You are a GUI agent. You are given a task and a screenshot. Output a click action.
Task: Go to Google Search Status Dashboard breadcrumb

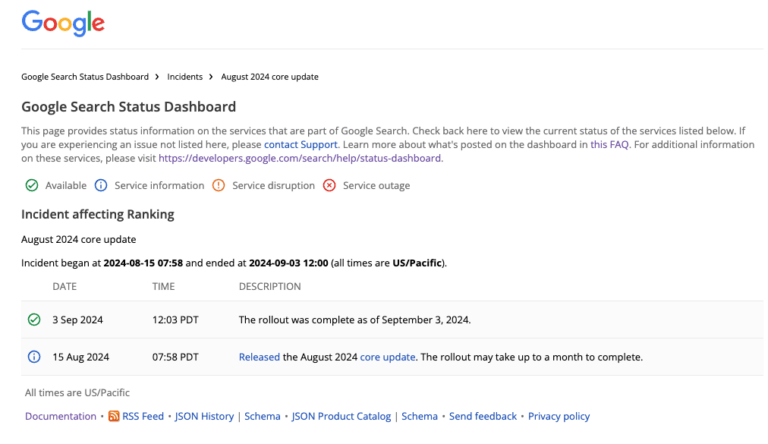(84, 77)
